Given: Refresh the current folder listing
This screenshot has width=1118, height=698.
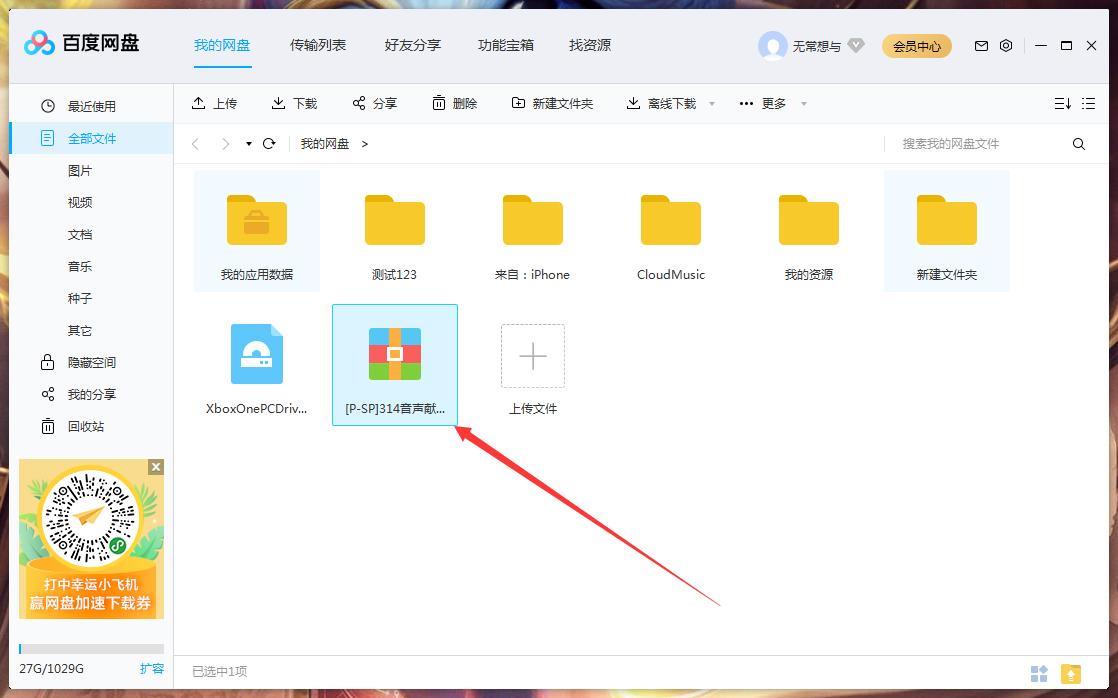Looking at the screenshot, I should [269, 143].
